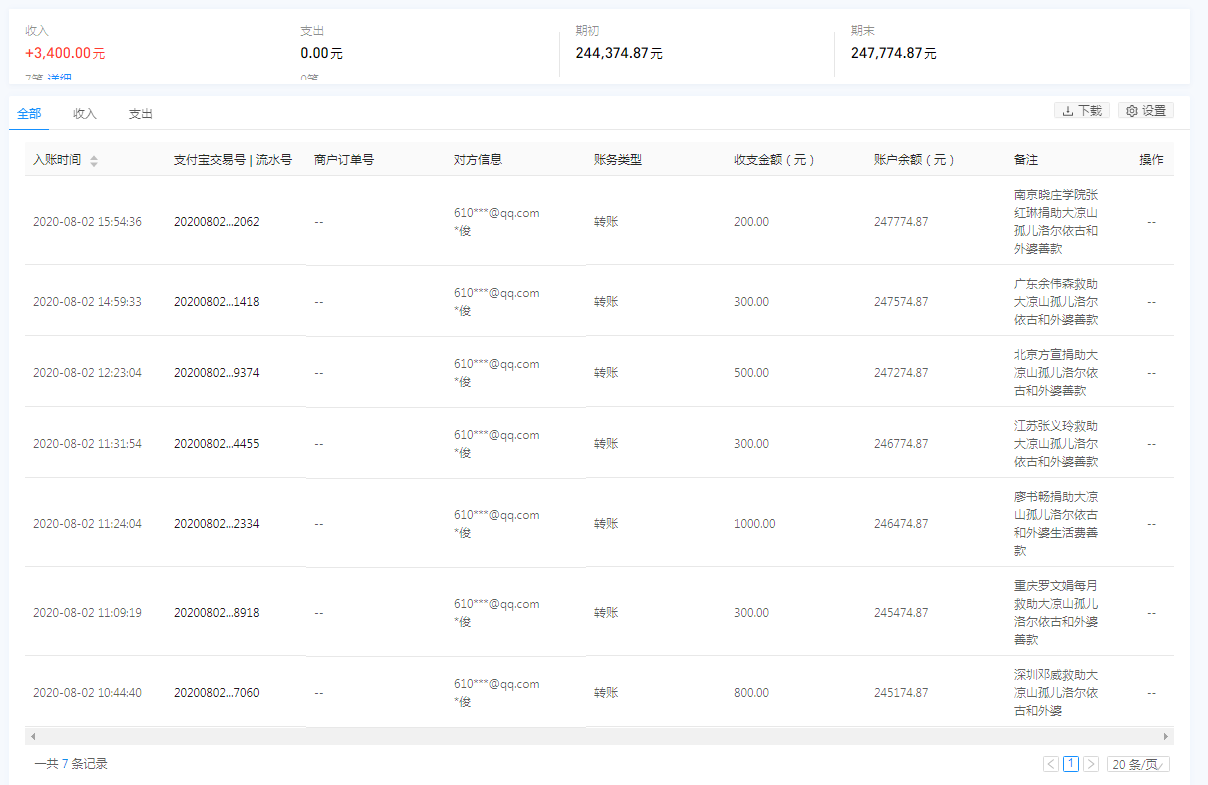
Task: Click the 详细 link under income amount
Action: (x=59, y=78)
